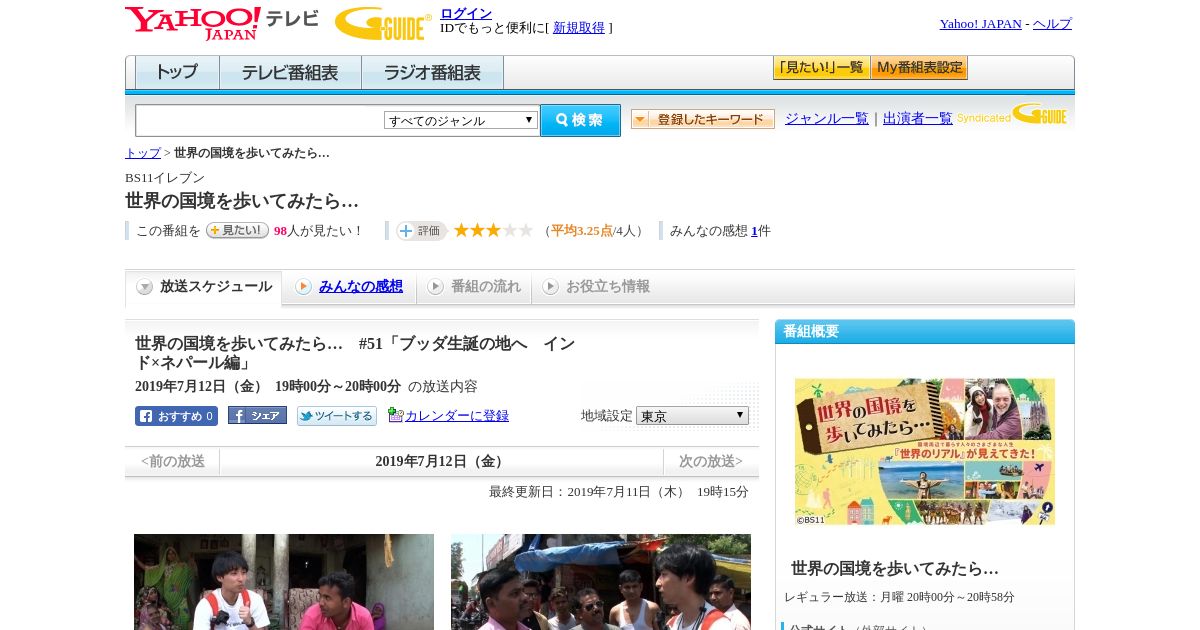Select the みんなの感想 tab

tap(349, 287)
